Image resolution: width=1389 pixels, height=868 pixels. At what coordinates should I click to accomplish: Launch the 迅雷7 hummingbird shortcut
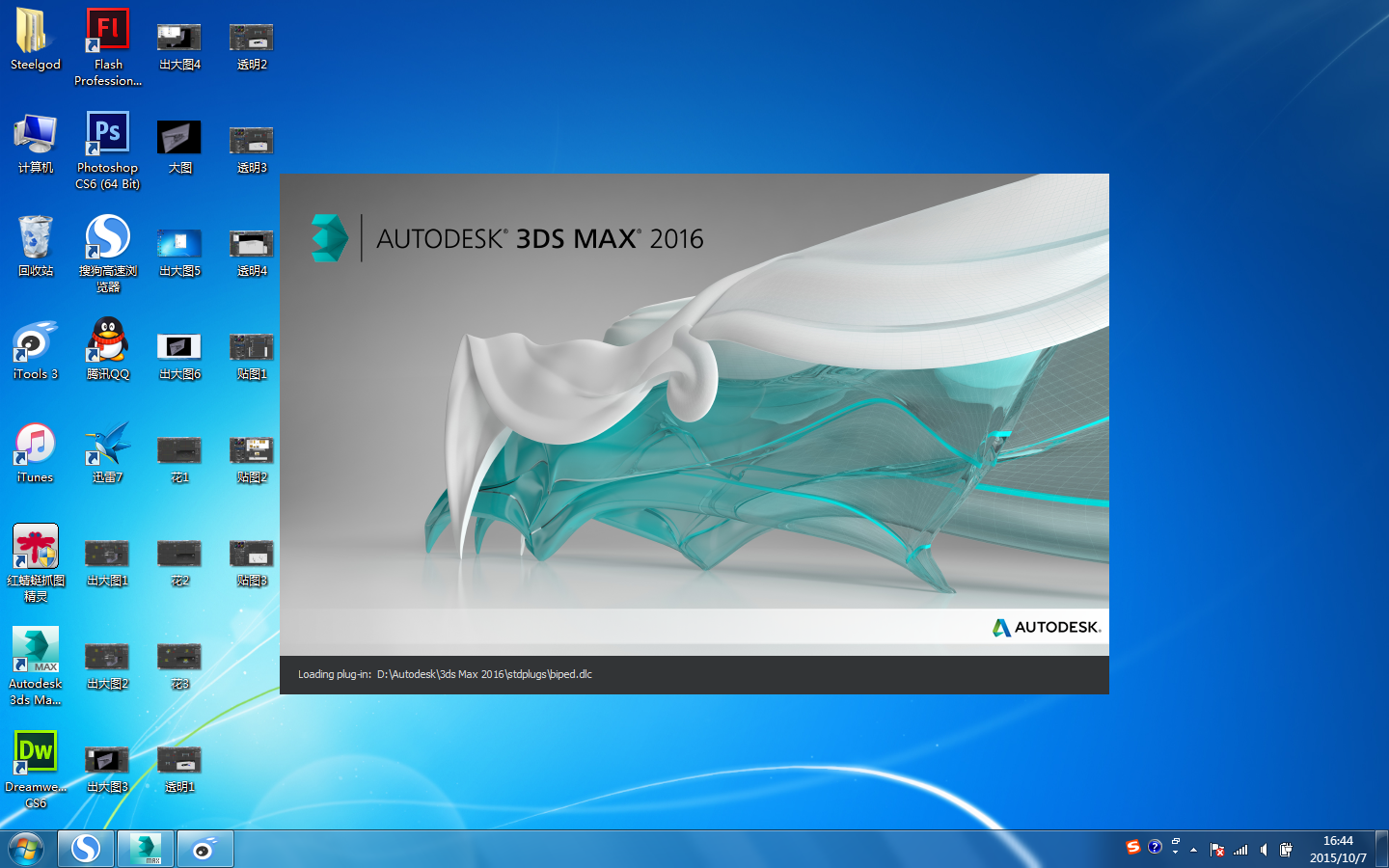click(x=108, y=452)
